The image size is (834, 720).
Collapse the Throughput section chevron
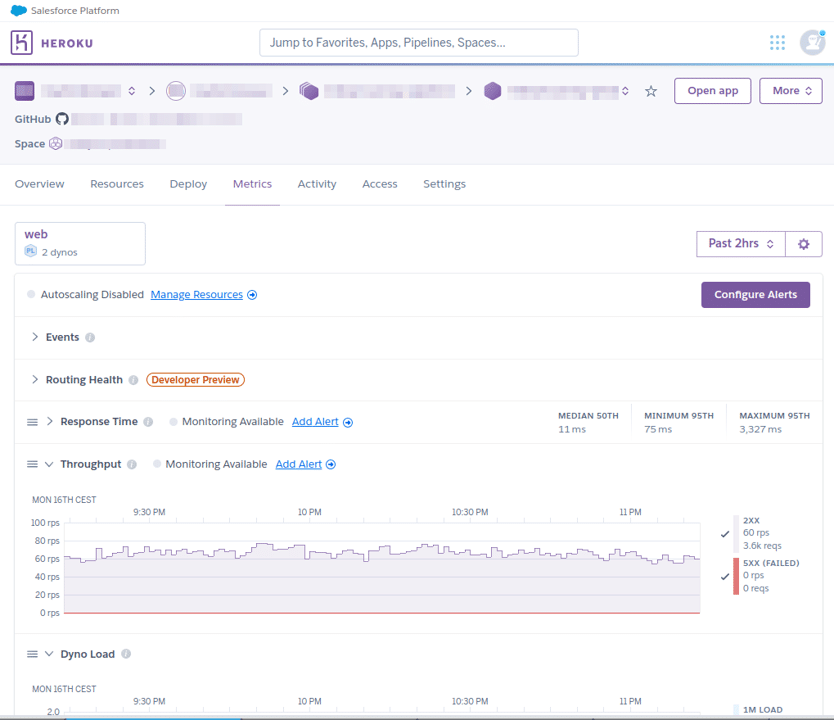(49, 464)
